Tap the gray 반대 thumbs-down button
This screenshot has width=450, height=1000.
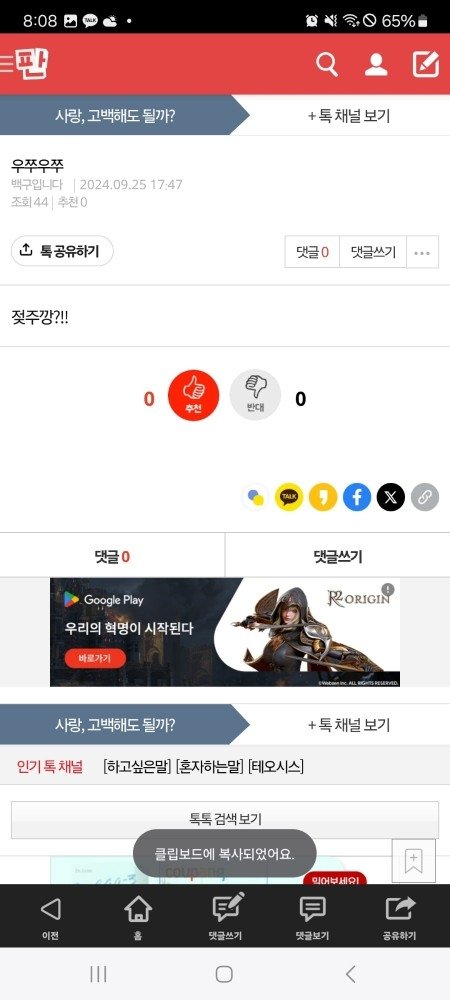click(255, 395)
